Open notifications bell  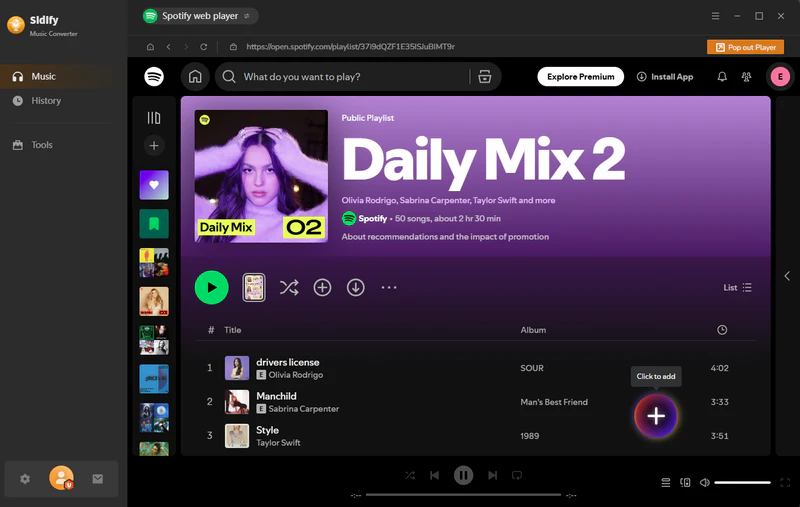[x=722, y=77]
